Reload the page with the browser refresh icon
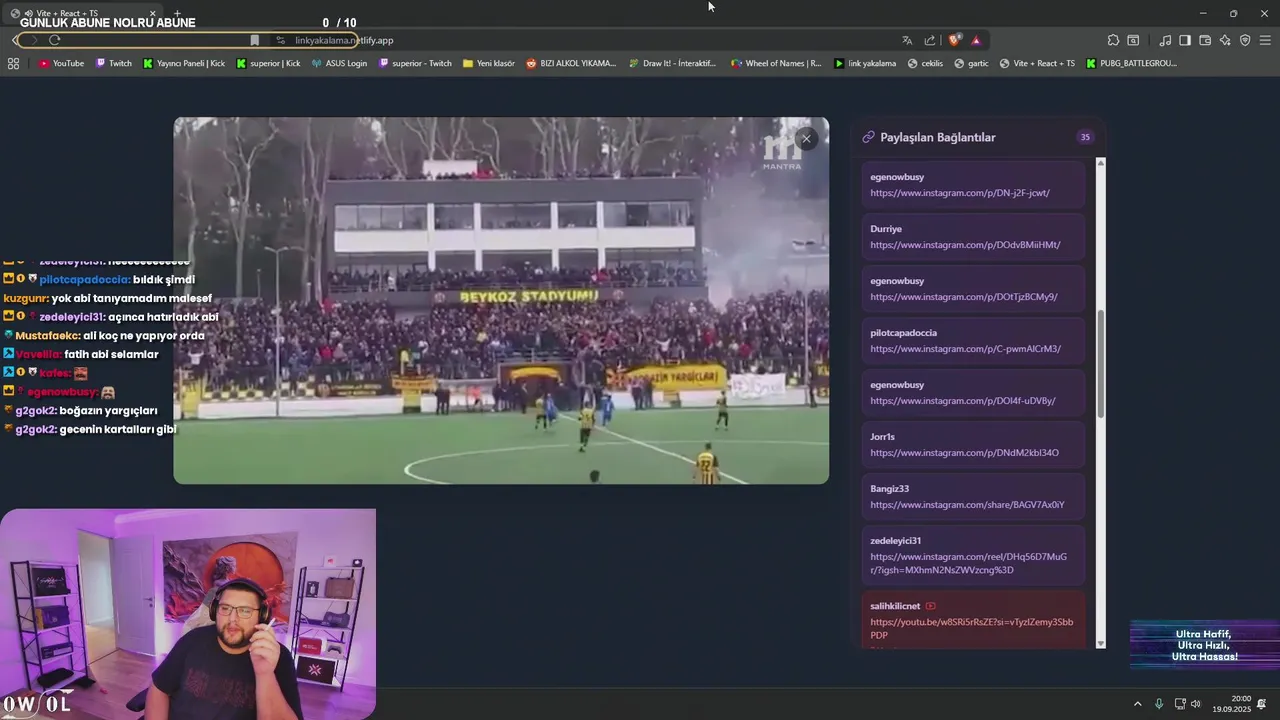This screenshot has height=720, width=1280. pyautogui.click(x=54, y=40)
